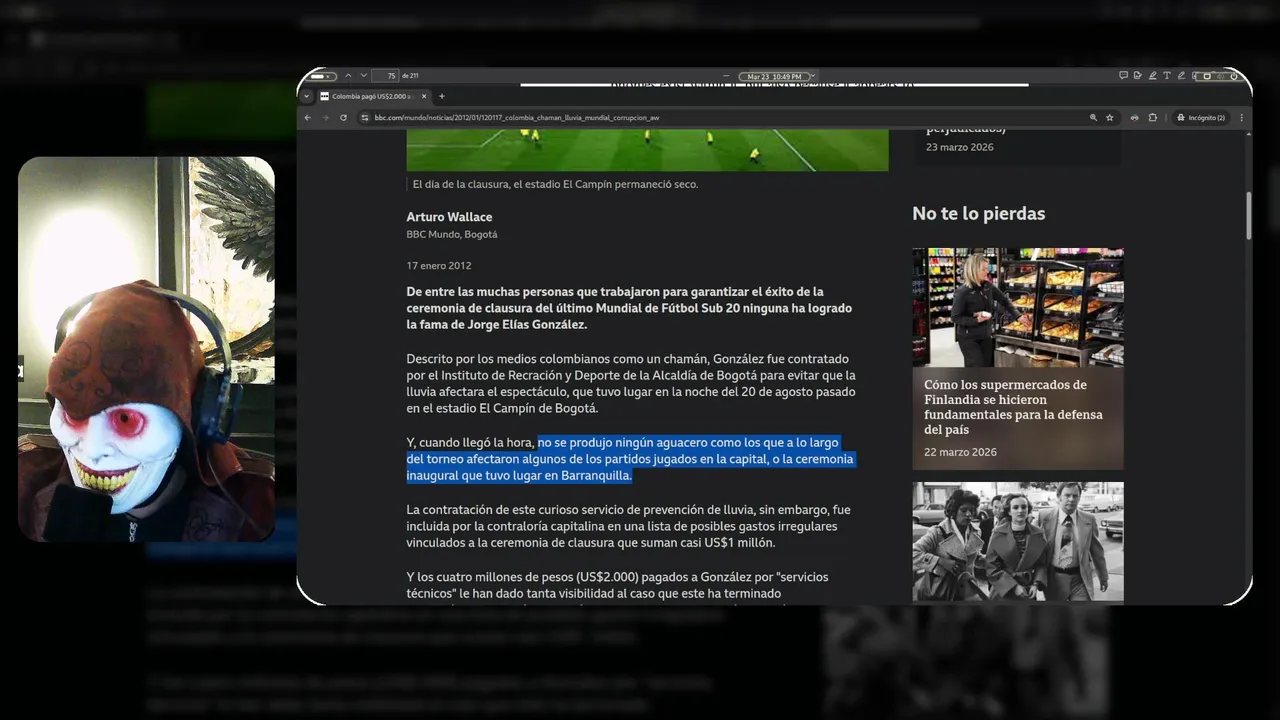The image size is (1280, 720).
Task: Click the highlighted text about ningún aguacero
Action: coord(630,459)
